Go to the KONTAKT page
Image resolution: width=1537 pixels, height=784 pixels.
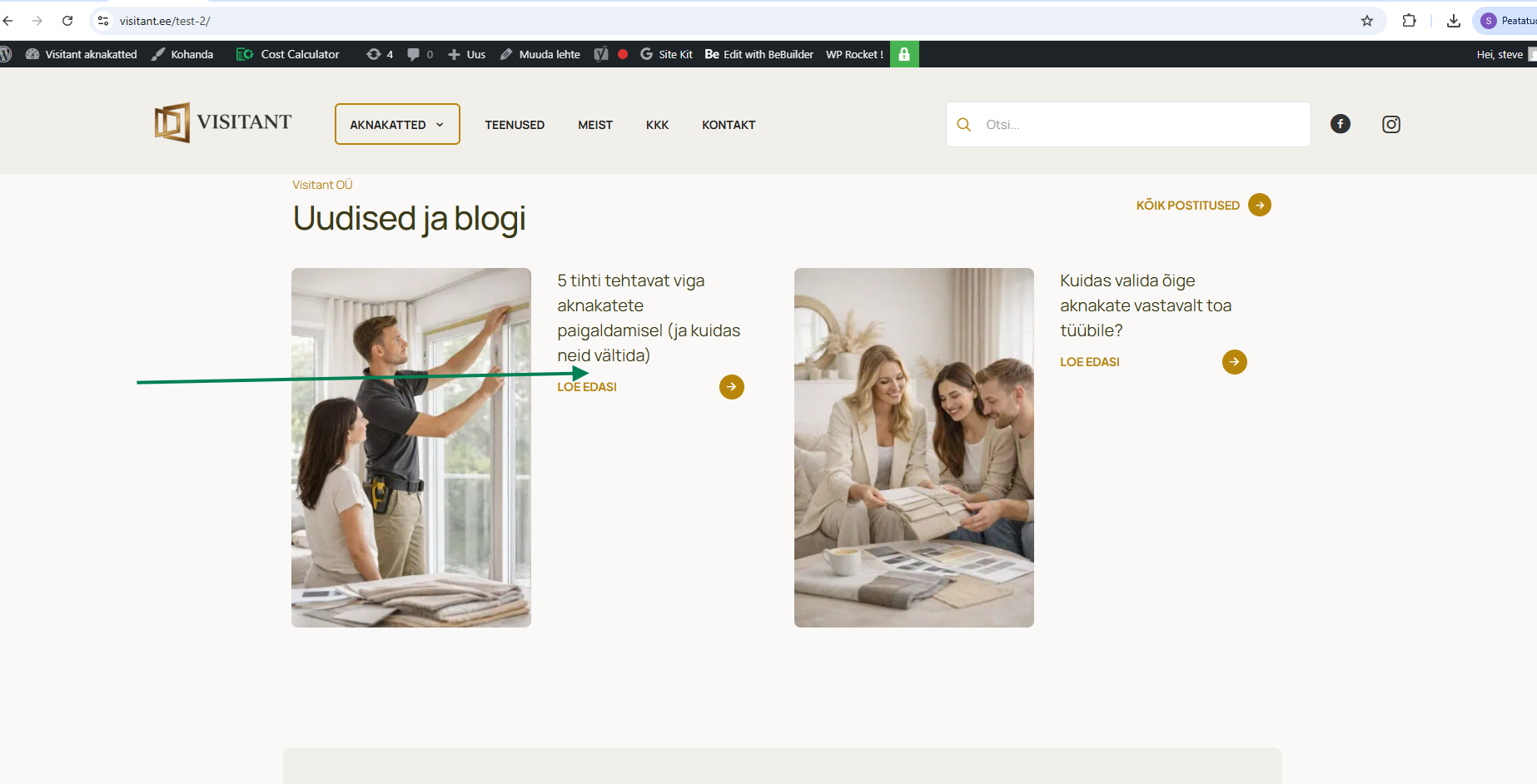pos(728,125)
